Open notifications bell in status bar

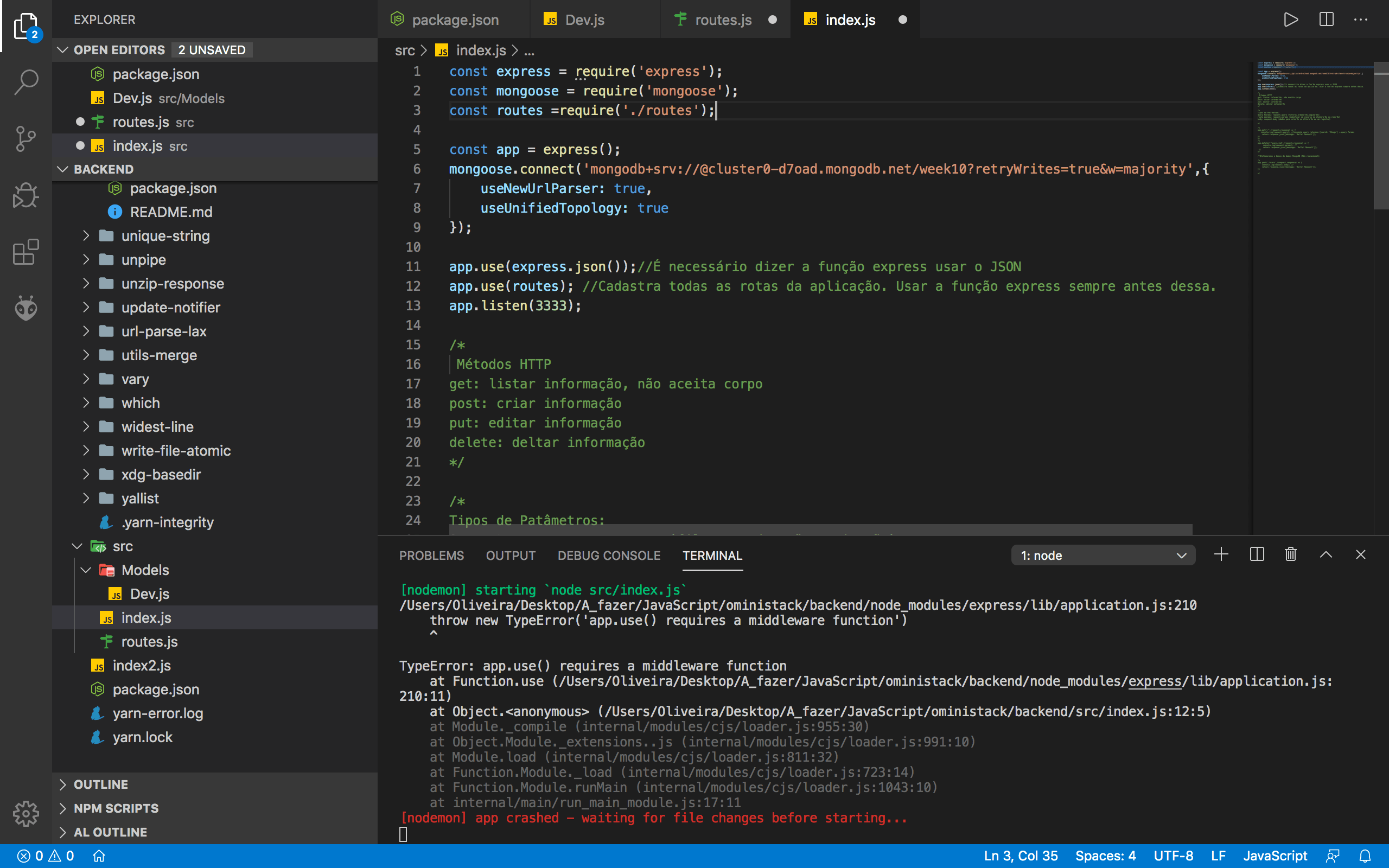coord(1366,856)
